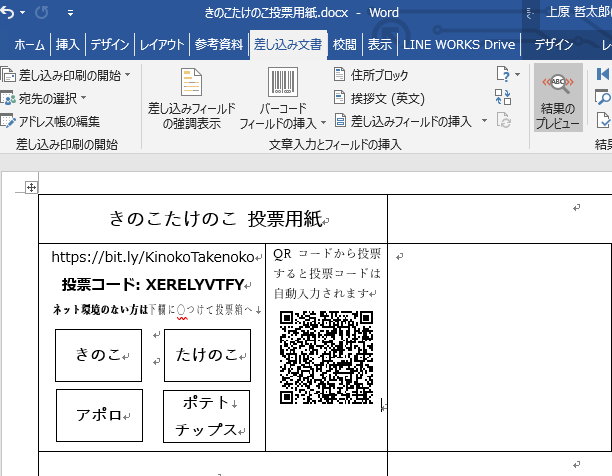Click the ポテトチップス text box
612x476 pixels.
[206, 416]
